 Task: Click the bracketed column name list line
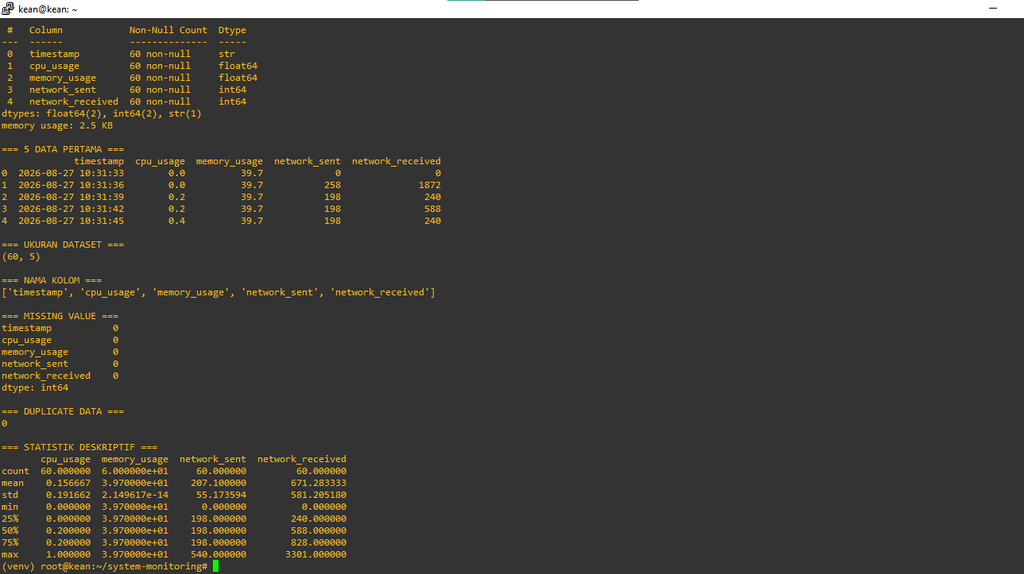[x=218, y=293]
